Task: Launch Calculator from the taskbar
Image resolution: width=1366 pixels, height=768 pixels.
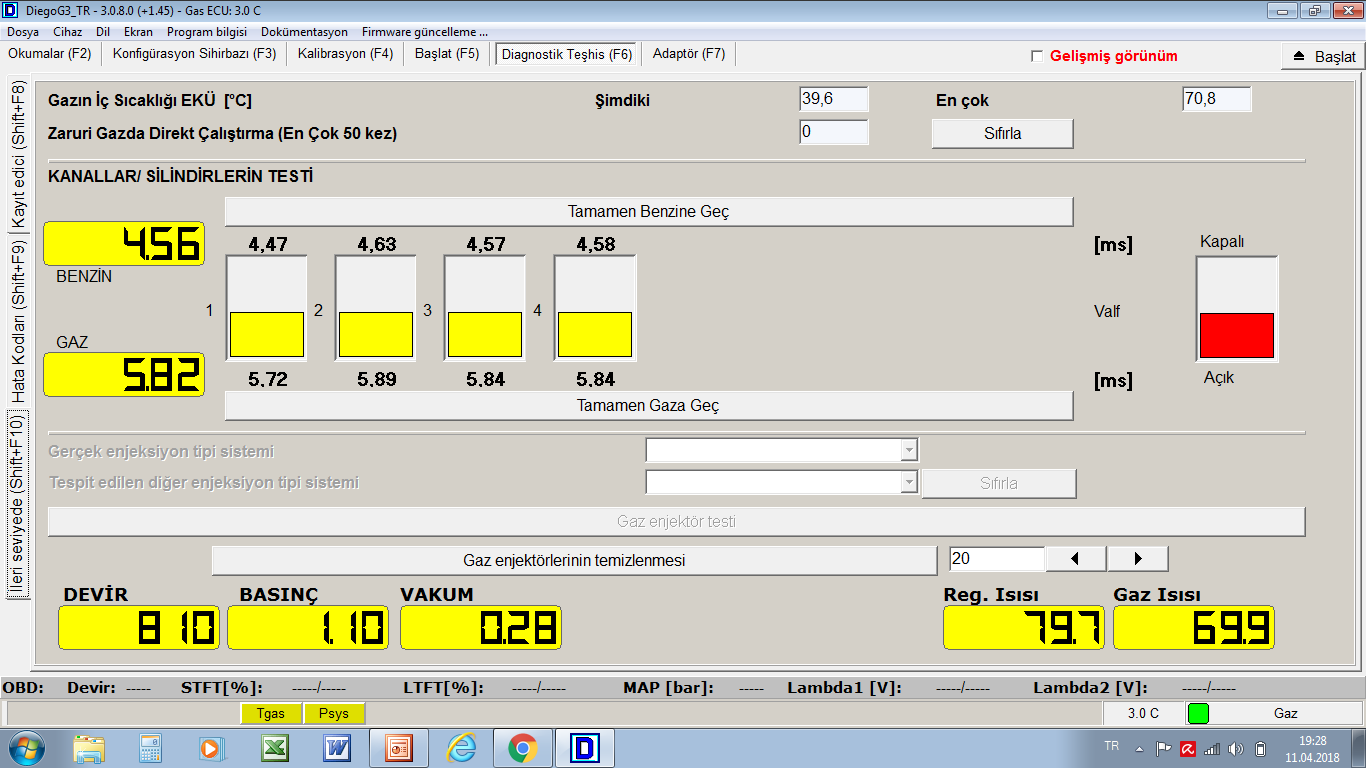Action: (151, 748)
